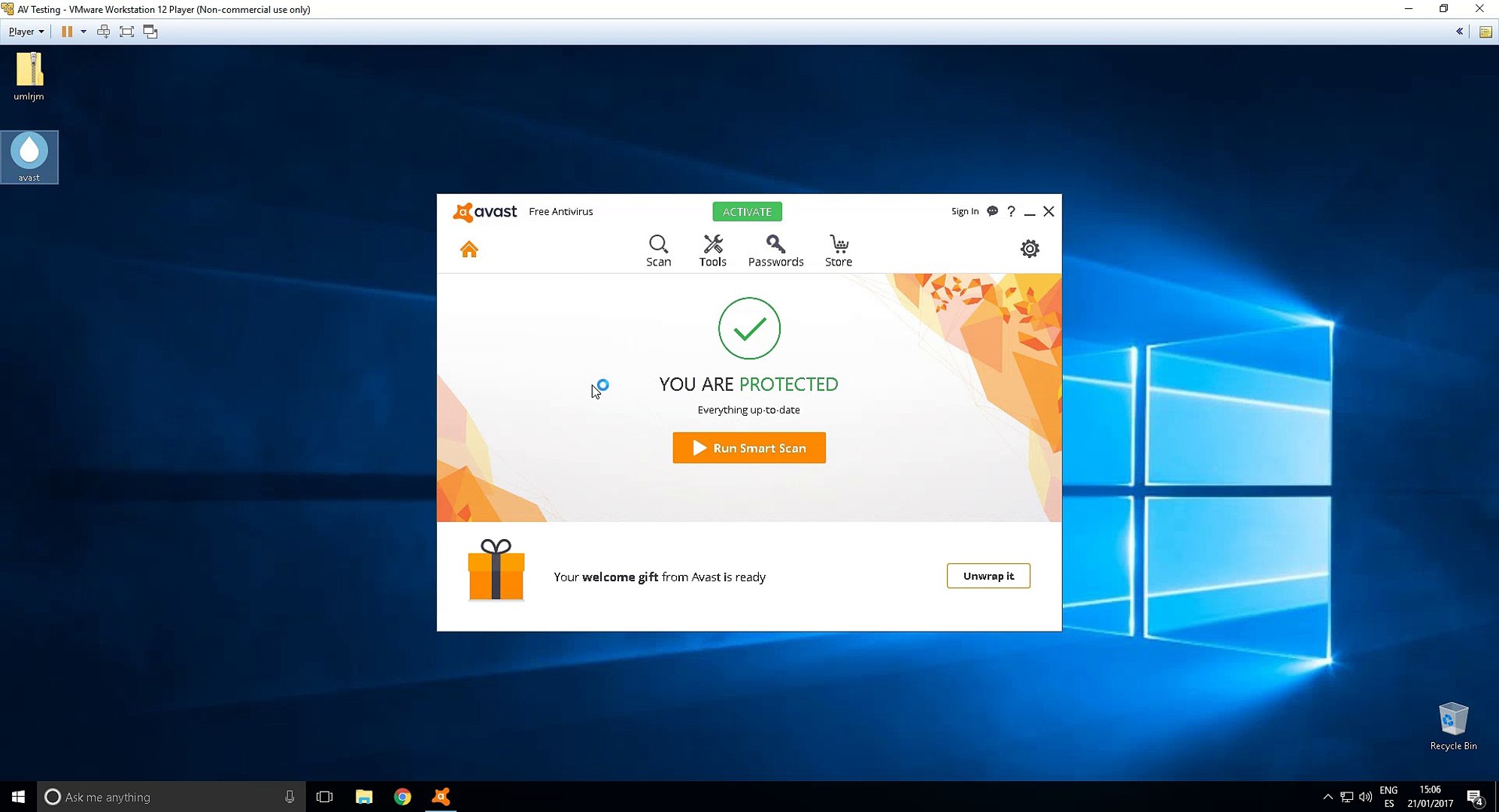
Task: Start Run Smart Scan
Action: tap(748, 447)
